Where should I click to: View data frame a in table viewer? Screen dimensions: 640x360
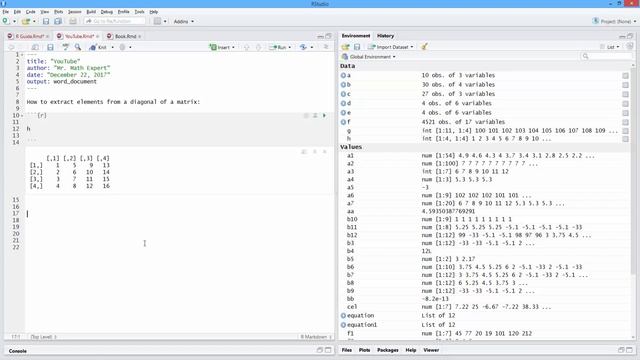pyautogui.click(x=625, y=76)
